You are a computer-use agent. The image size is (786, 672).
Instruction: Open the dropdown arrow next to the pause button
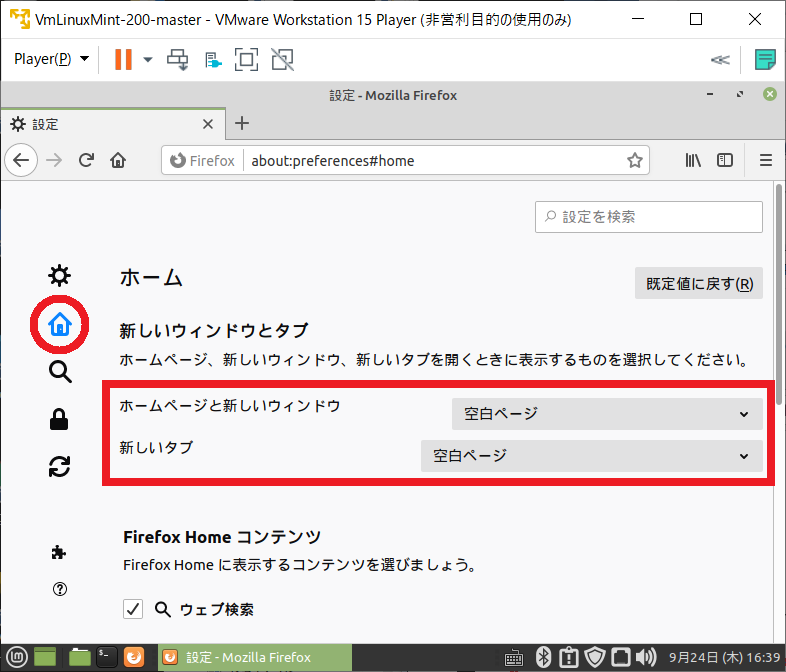pyautogui.click(x=147, y=60)
